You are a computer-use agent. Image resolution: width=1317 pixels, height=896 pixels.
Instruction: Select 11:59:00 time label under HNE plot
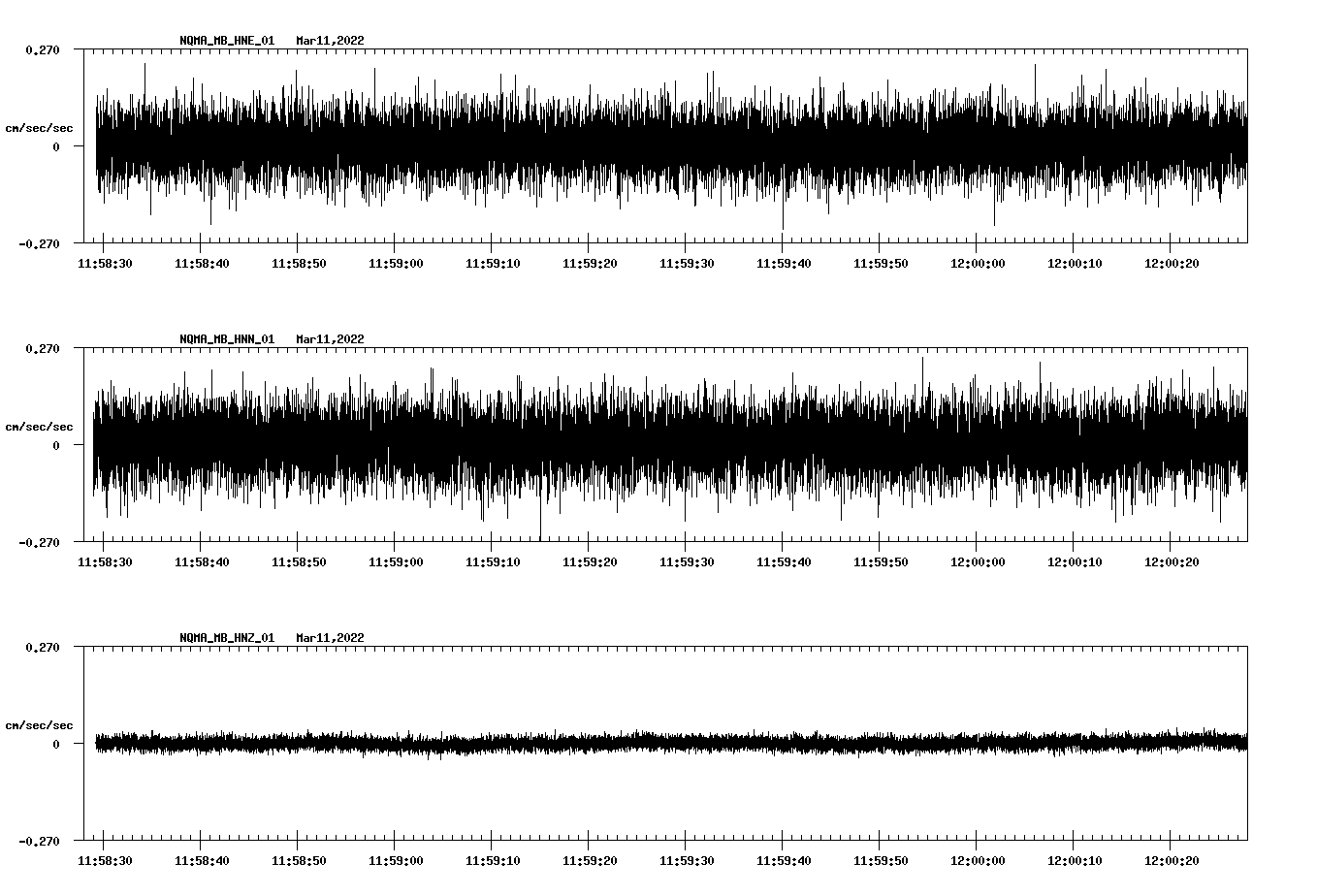pos(396,264)
